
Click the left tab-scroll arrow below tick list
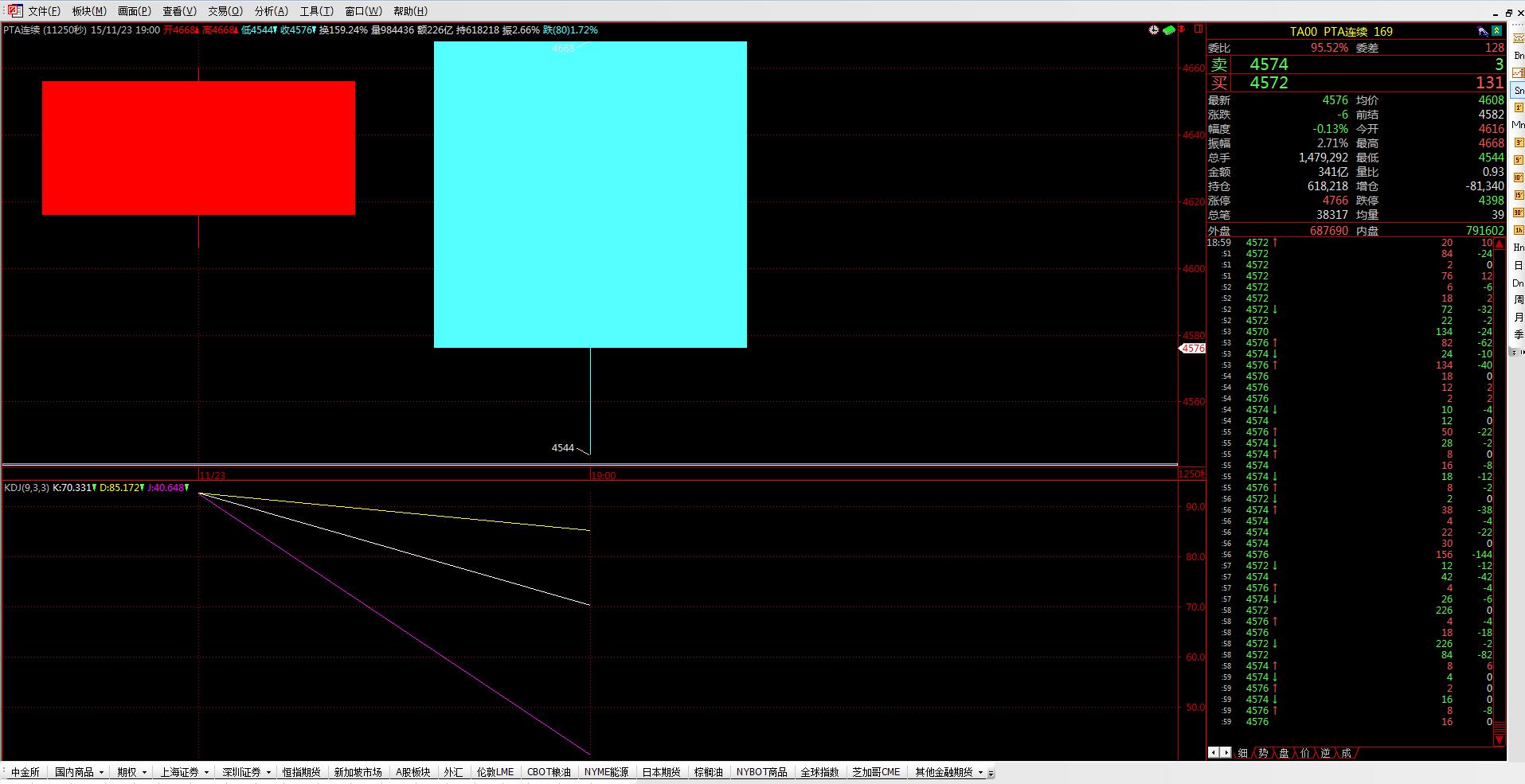point(1214,752)
